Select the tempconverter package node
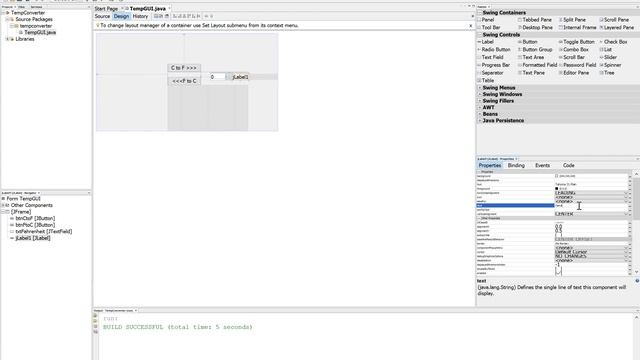Screen dimensions: 640x360 36,26
